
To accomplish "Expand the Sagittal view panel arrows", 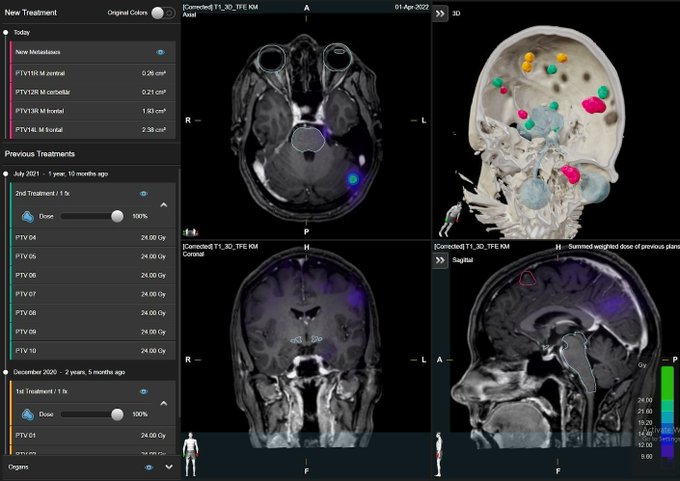I will [440, 260].
